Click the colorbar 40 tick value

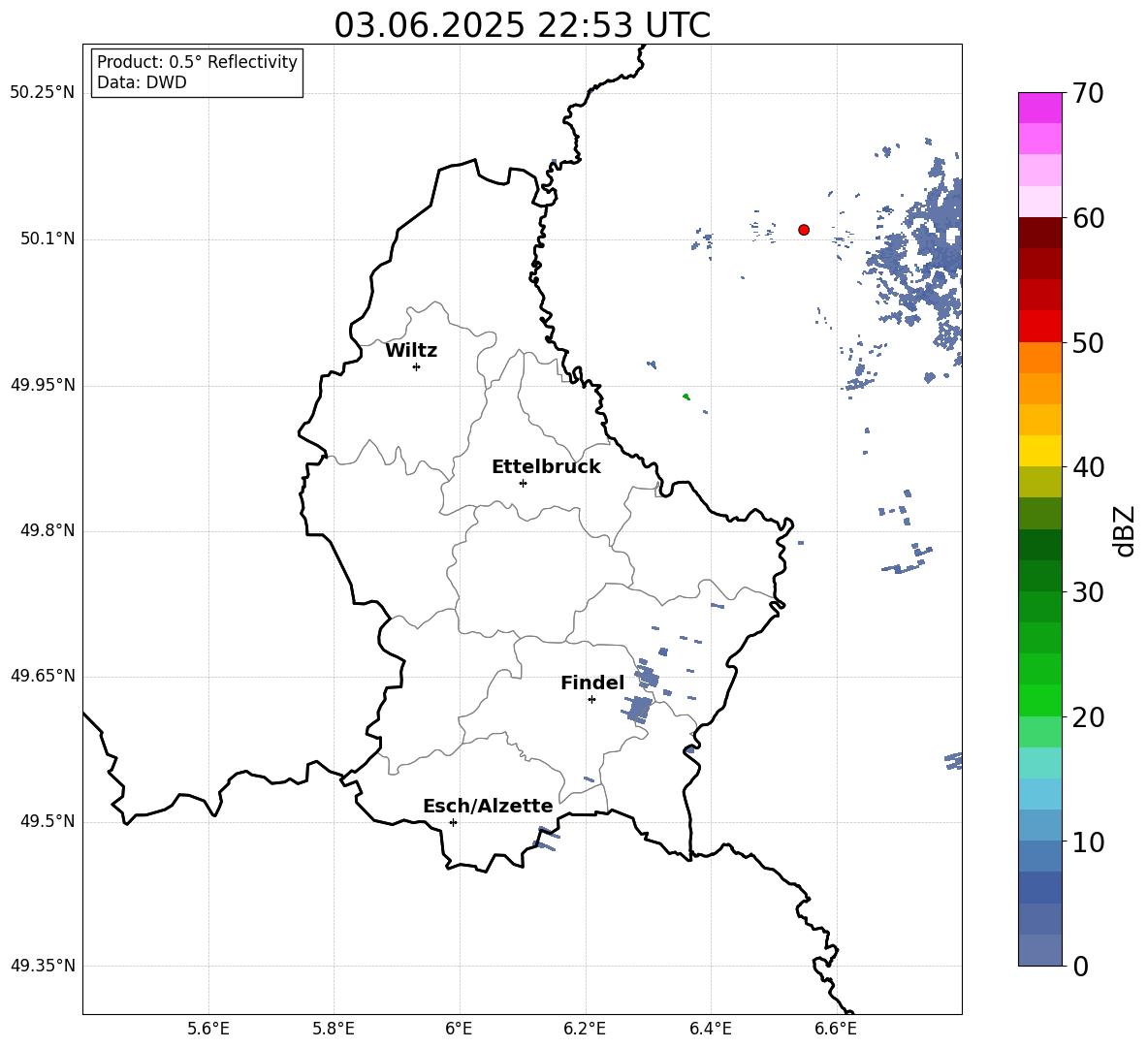(x=1087, y=467)
